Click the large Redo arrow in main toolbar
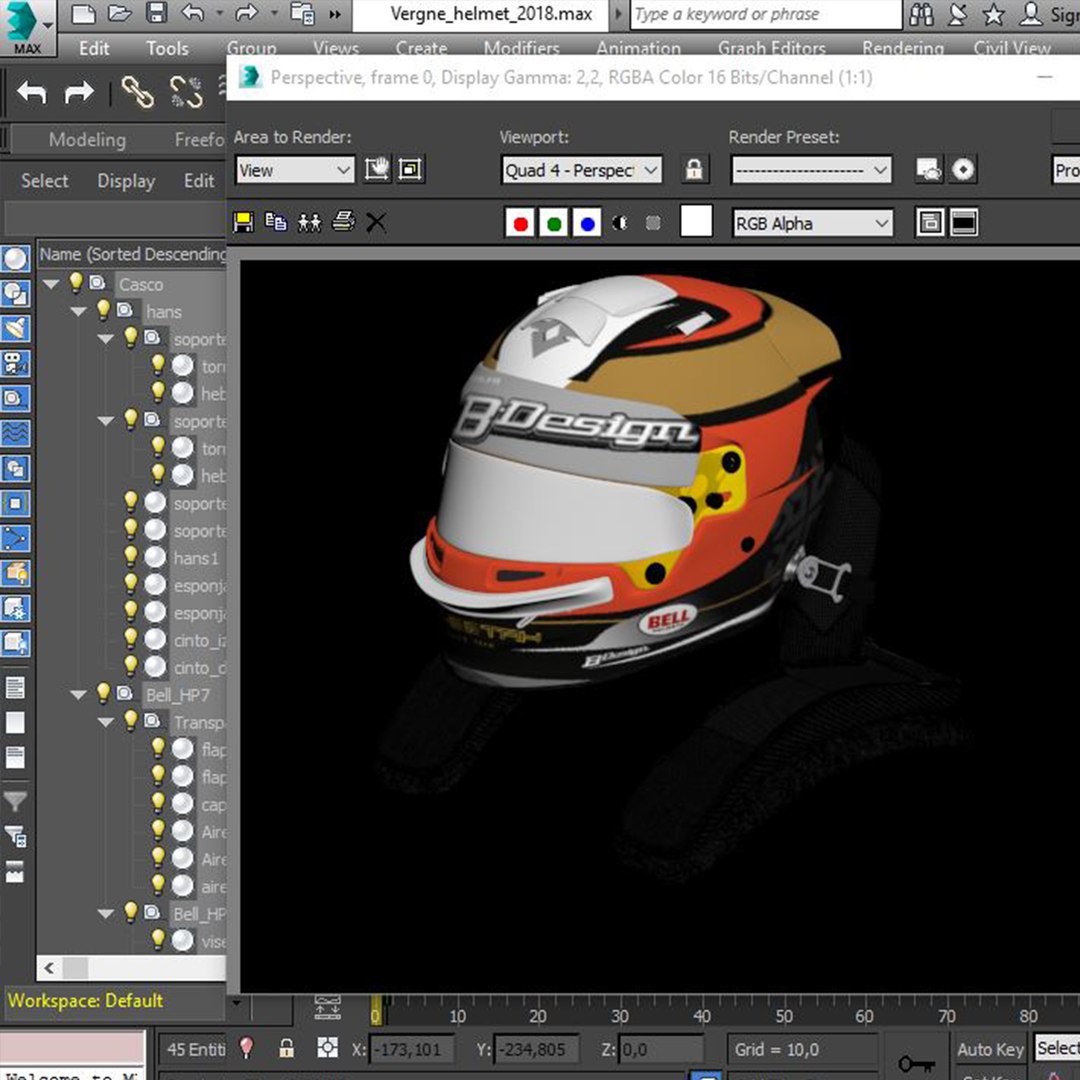Screen dimensions: 1080x1080 click(79, 92)
